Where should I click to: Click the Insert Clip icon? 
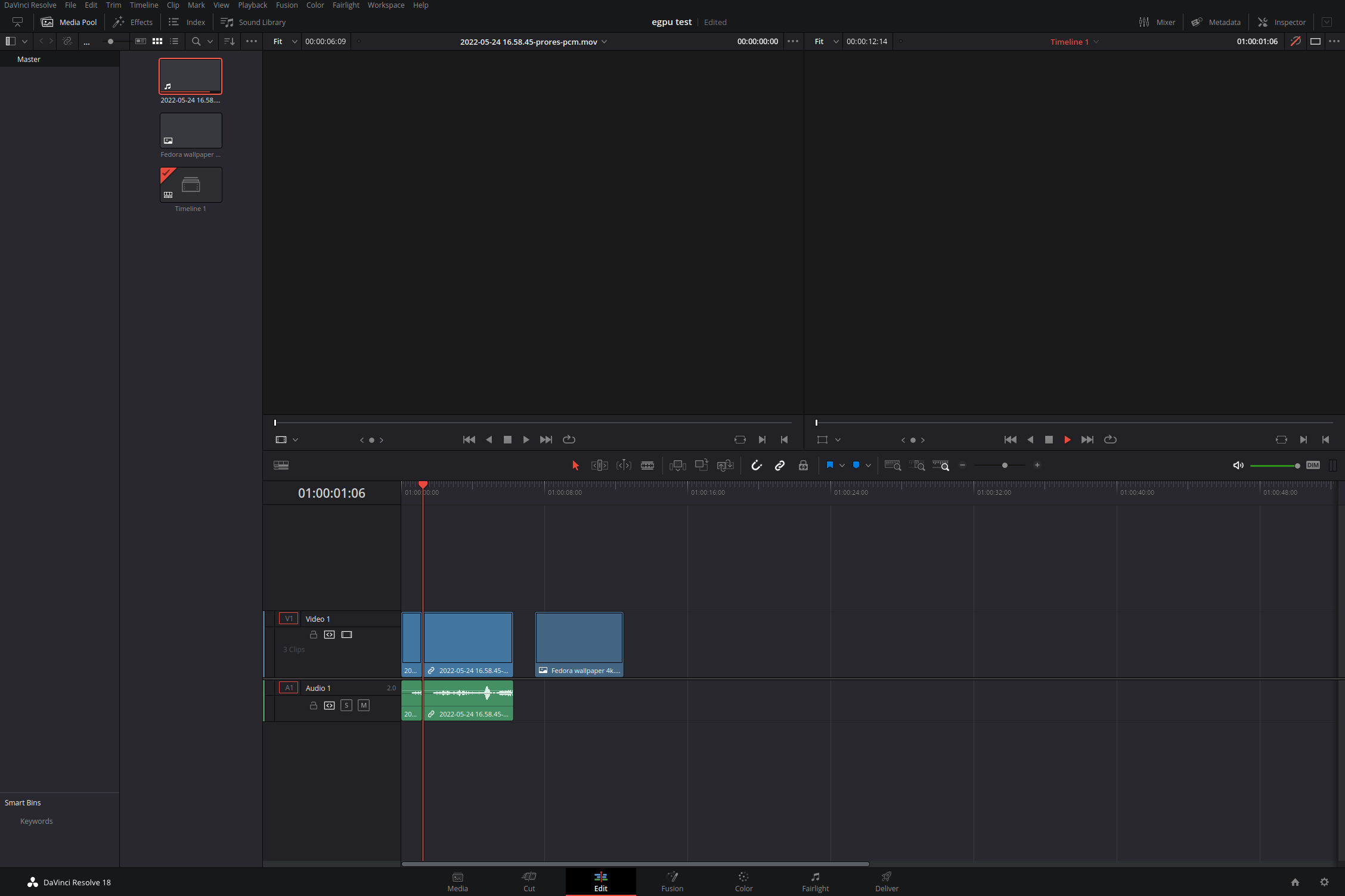[678, 466]
